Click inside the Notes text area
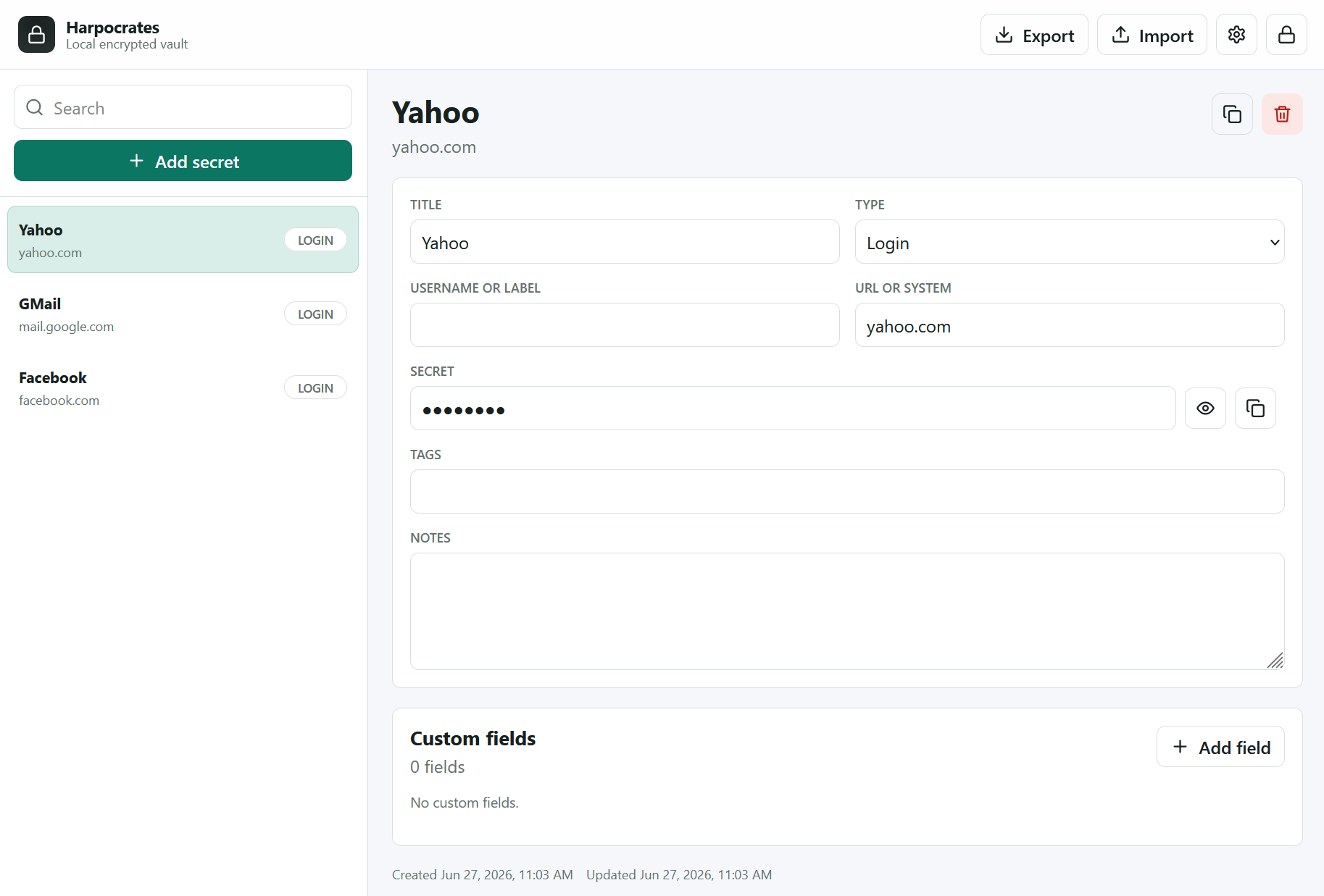This screenshot has width=1324, height=896. click(x=847, y=611)
